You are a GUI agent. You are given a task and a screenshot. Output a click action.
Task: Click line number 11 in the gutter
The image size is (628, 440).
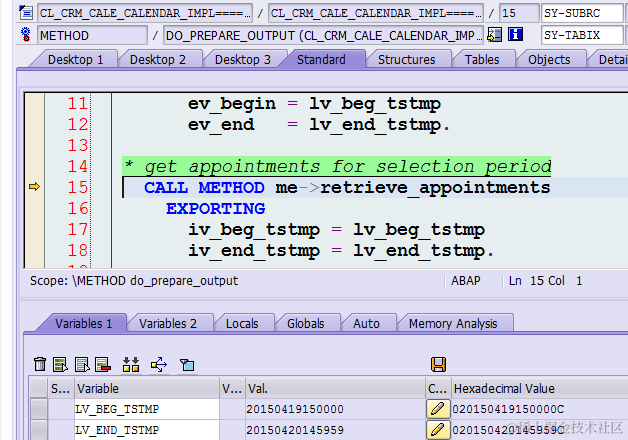77,104
